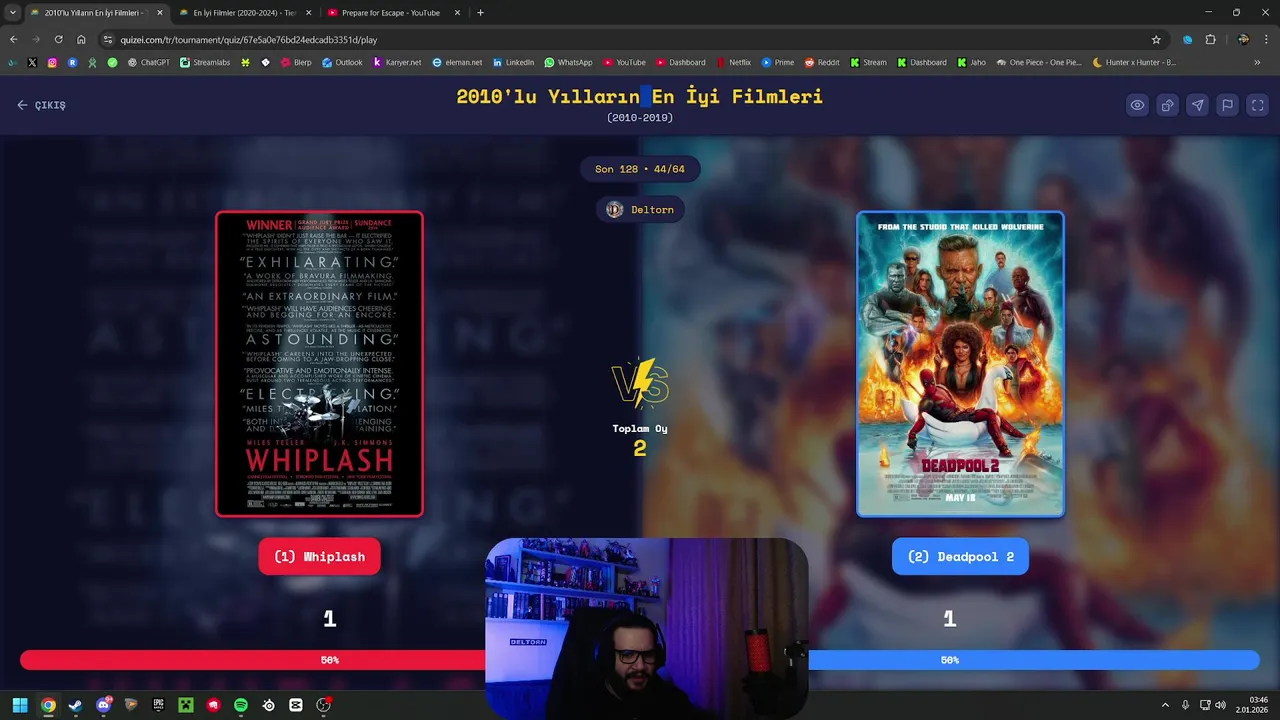The width and height of the screenshot is (1280, 720).
Task: Open Epic Games launcher from taskbar
Action: [158, 705]
